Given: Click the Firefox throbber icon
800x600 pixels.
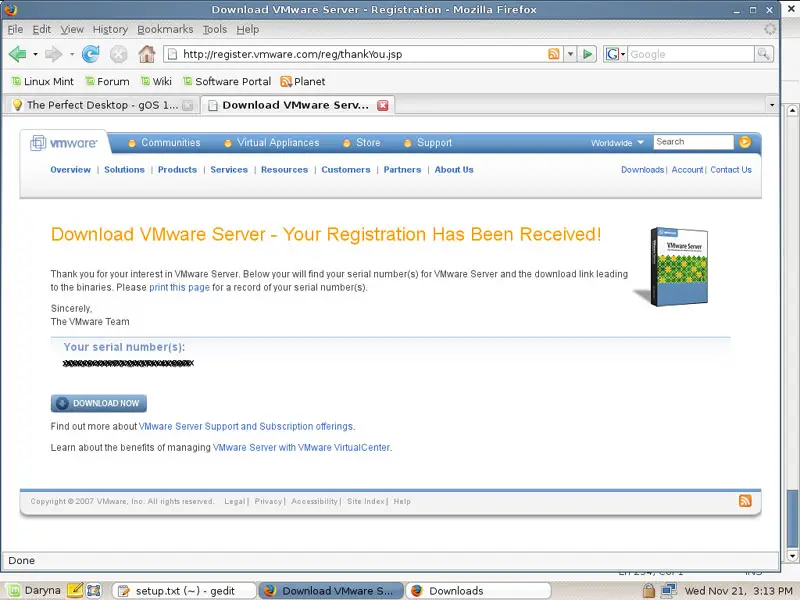Looking at the screenshot, I should point(770,29).
